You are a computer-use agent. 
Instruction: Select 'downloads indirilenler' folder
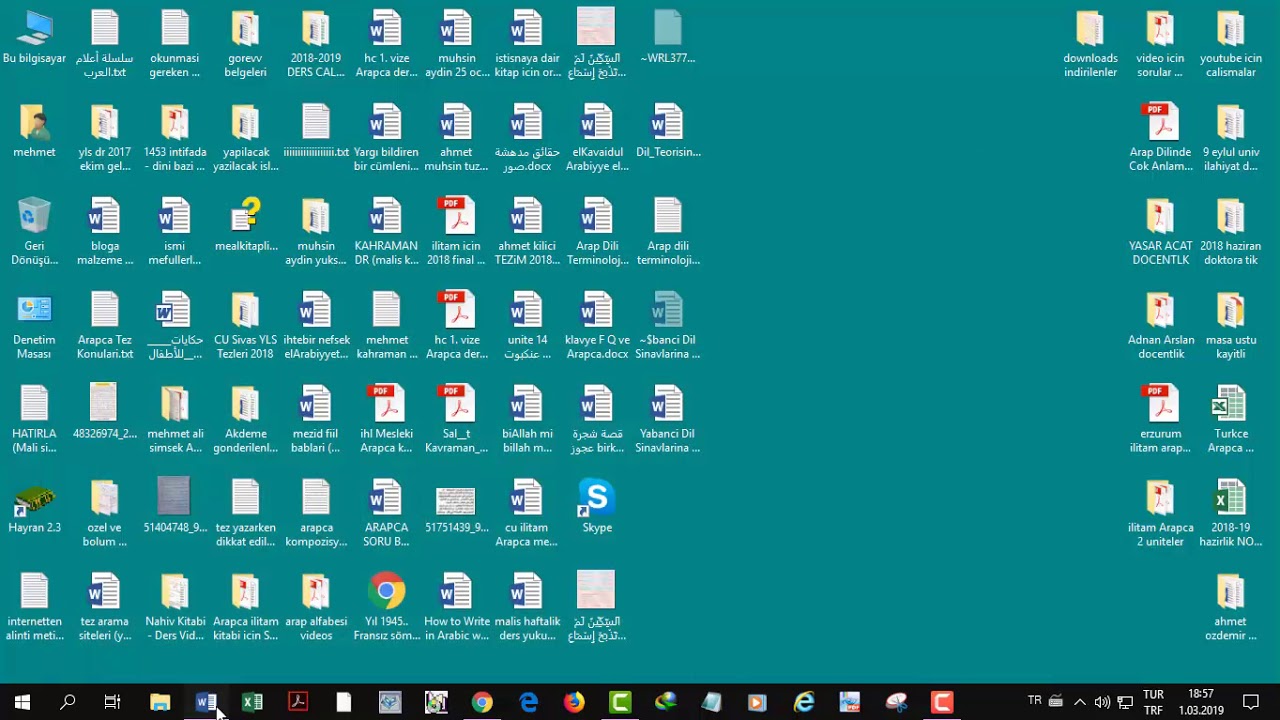click(x=1090, y=44)
